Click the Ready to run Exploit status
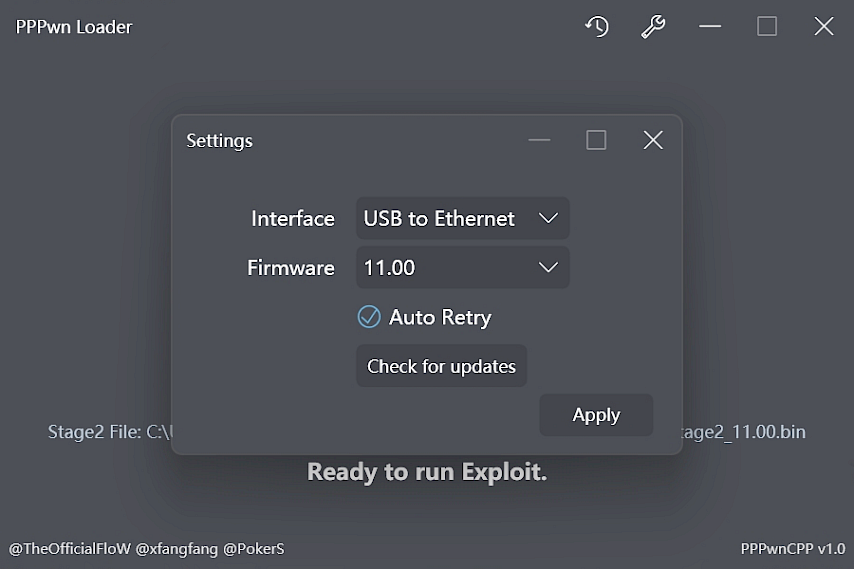Screen dimensions: 854x569 pyautogui.click(x=427, y=472)
